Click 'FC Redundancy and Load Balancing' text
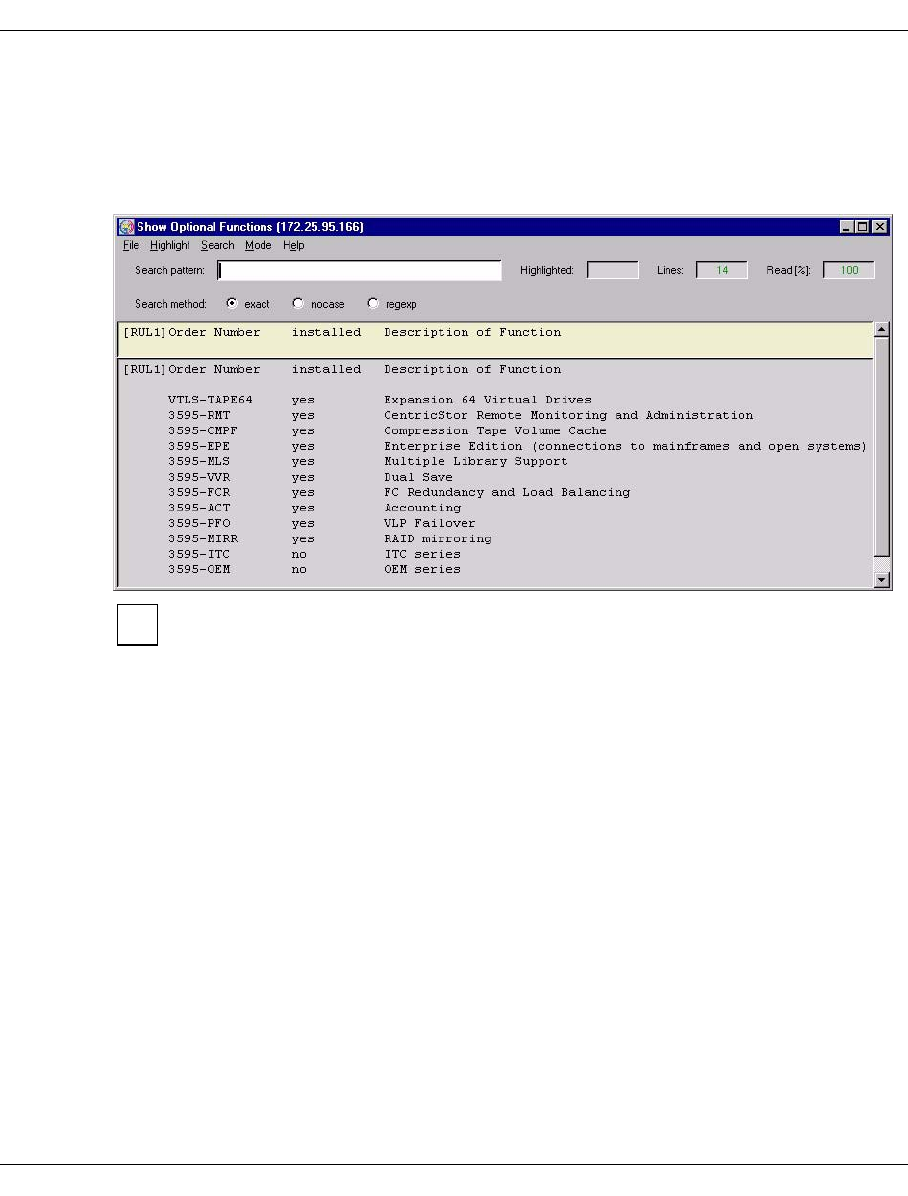The height and width of the screenshot is (1196, 908). pos(507,493)
